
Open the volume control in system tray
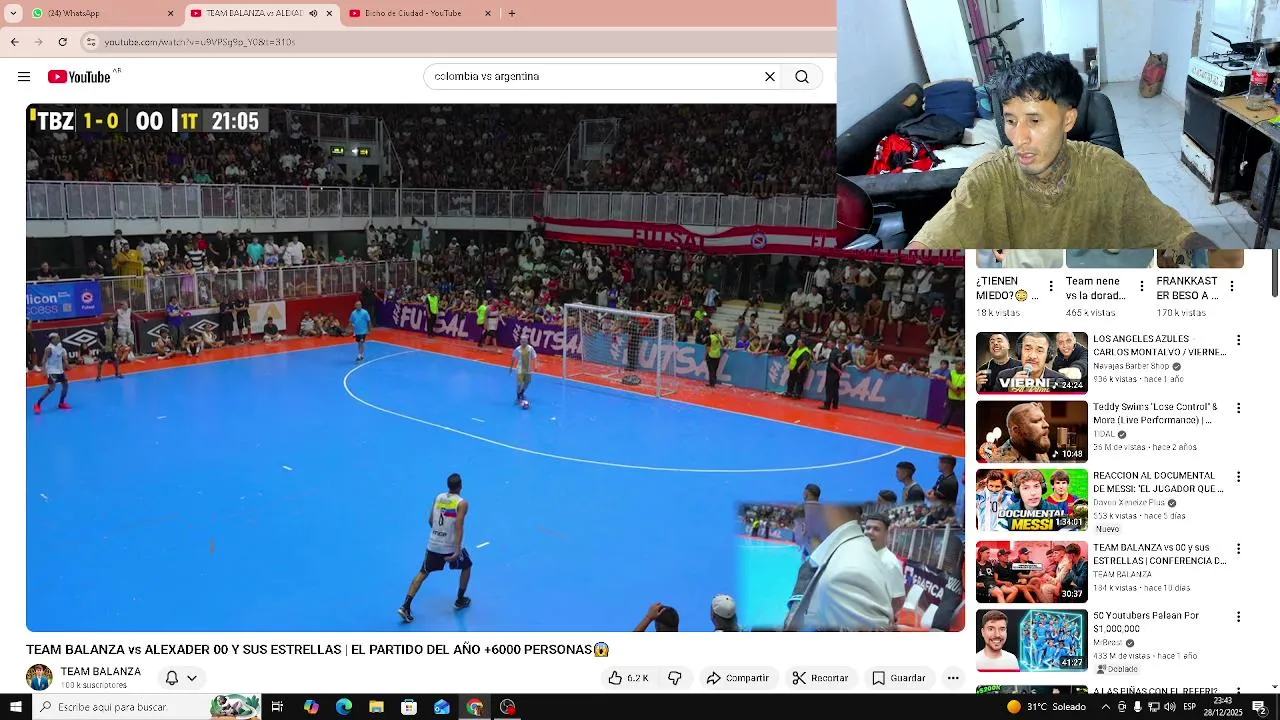click(1169, 707)
